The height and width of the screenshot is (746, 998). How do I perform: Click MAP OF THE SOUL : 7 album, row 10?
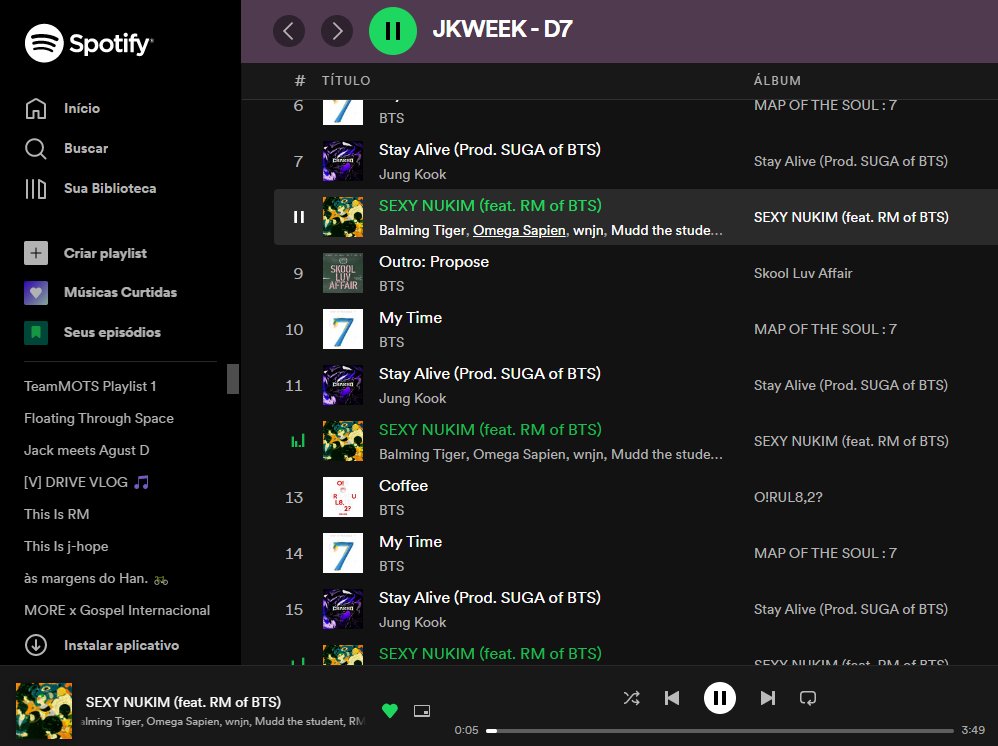[x=825, y=329]
